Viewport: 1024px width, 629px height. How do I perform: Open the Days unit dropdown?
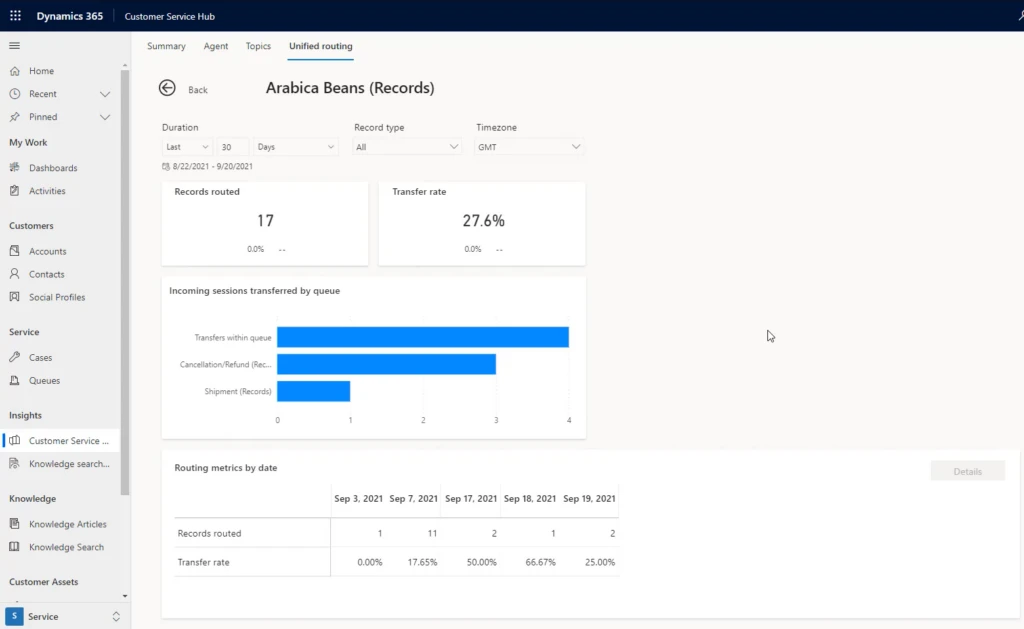[x=296, y=147]
